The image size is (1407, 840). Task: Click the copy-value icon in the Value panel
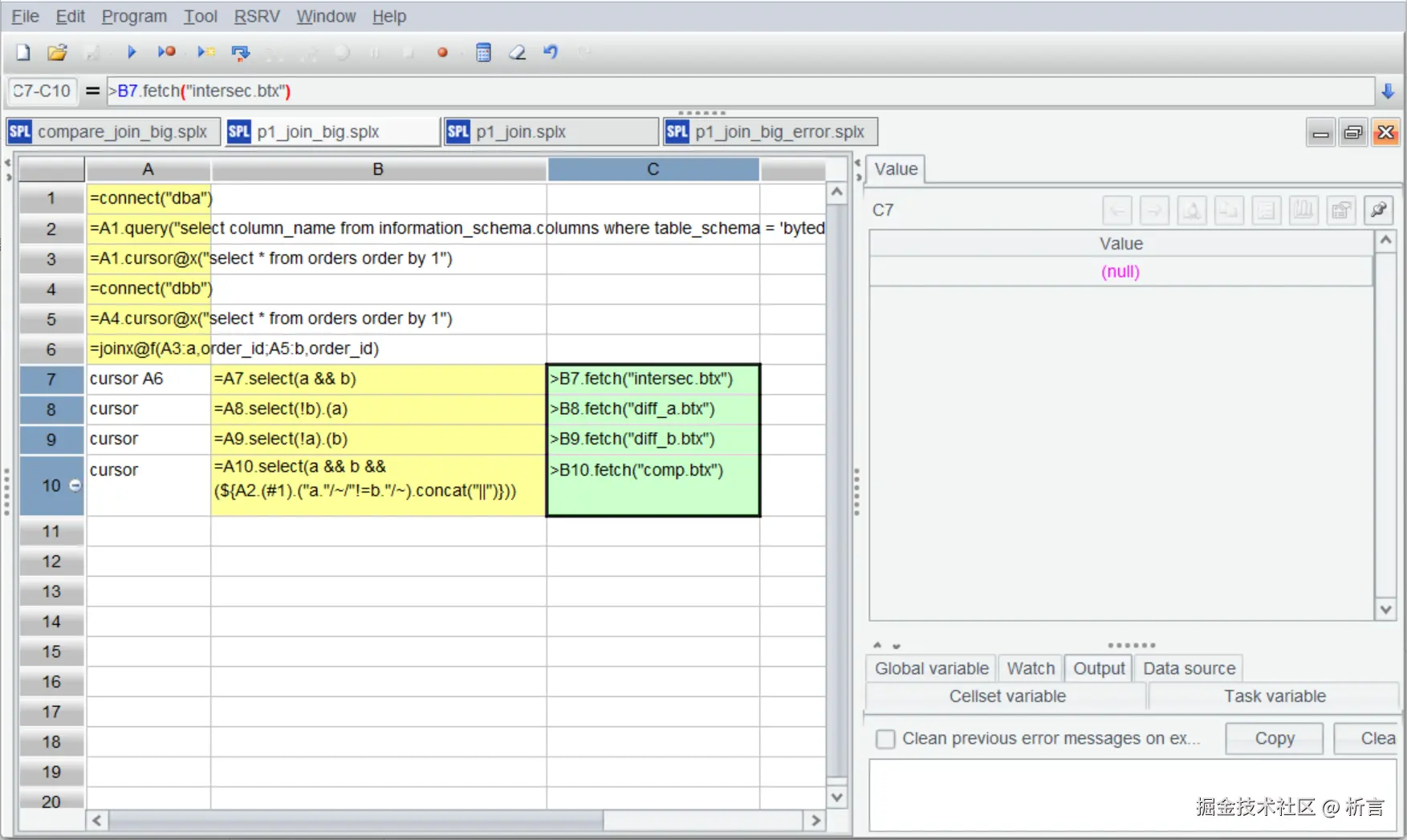pyautogui.click(x=1229, y=210)
